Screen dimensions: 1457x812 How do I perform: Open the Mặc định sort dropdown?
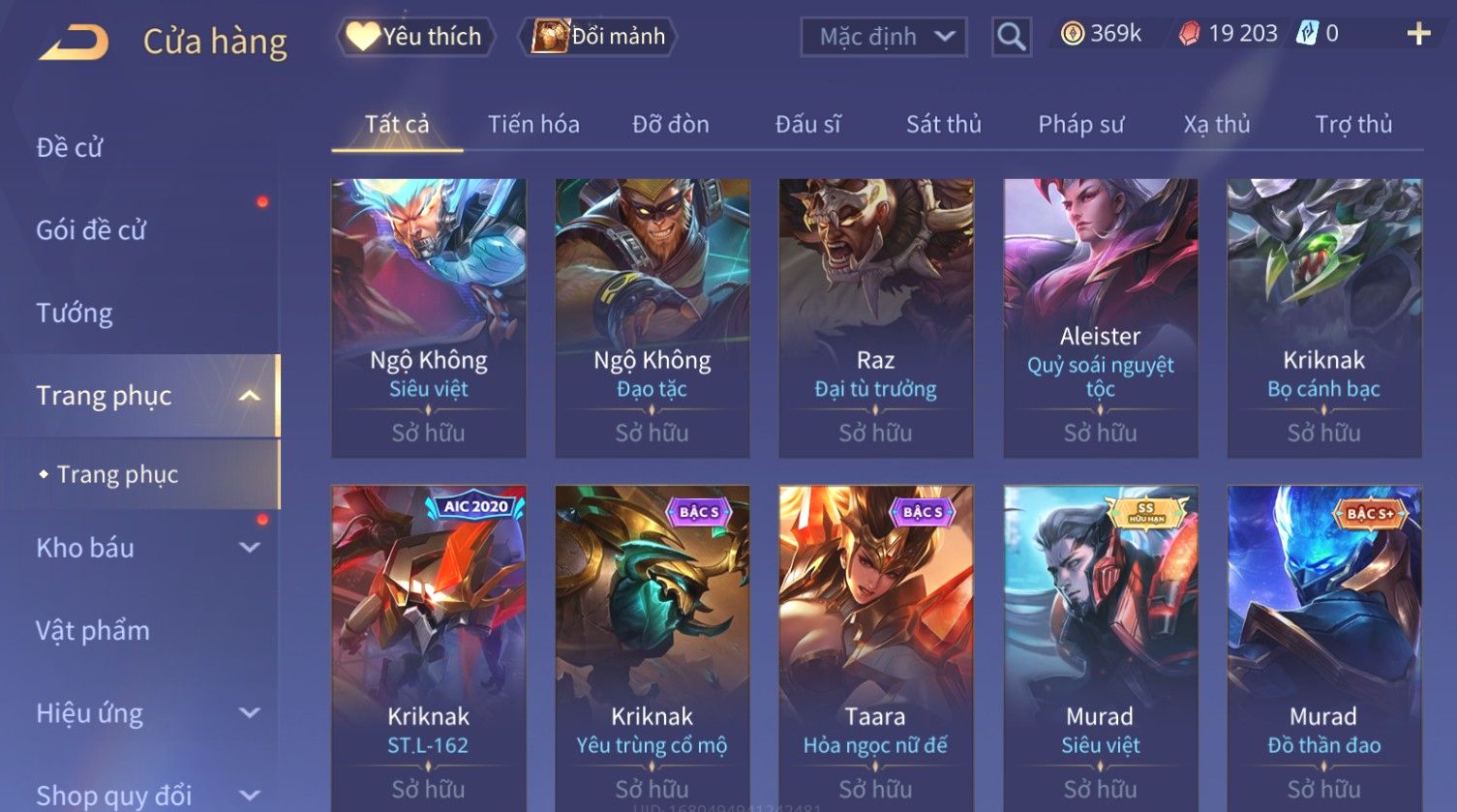point(884,37)
